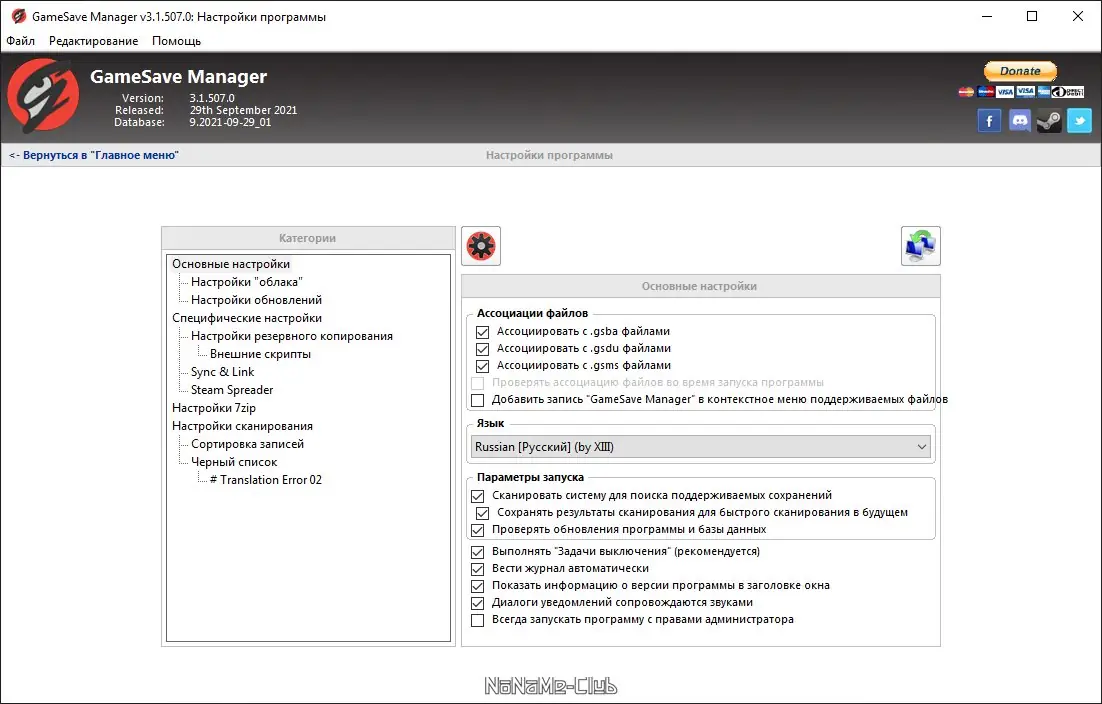Toggle saving scan results for fast scanning

point(482,513)
